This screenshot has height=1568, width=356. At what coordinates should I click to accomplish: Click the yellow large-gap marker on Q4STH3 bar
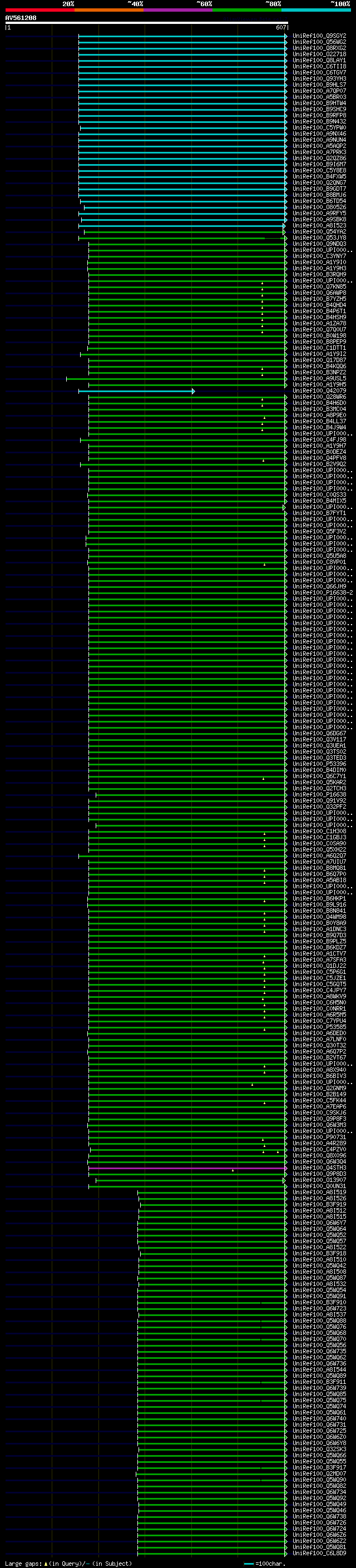point(233,1170)
